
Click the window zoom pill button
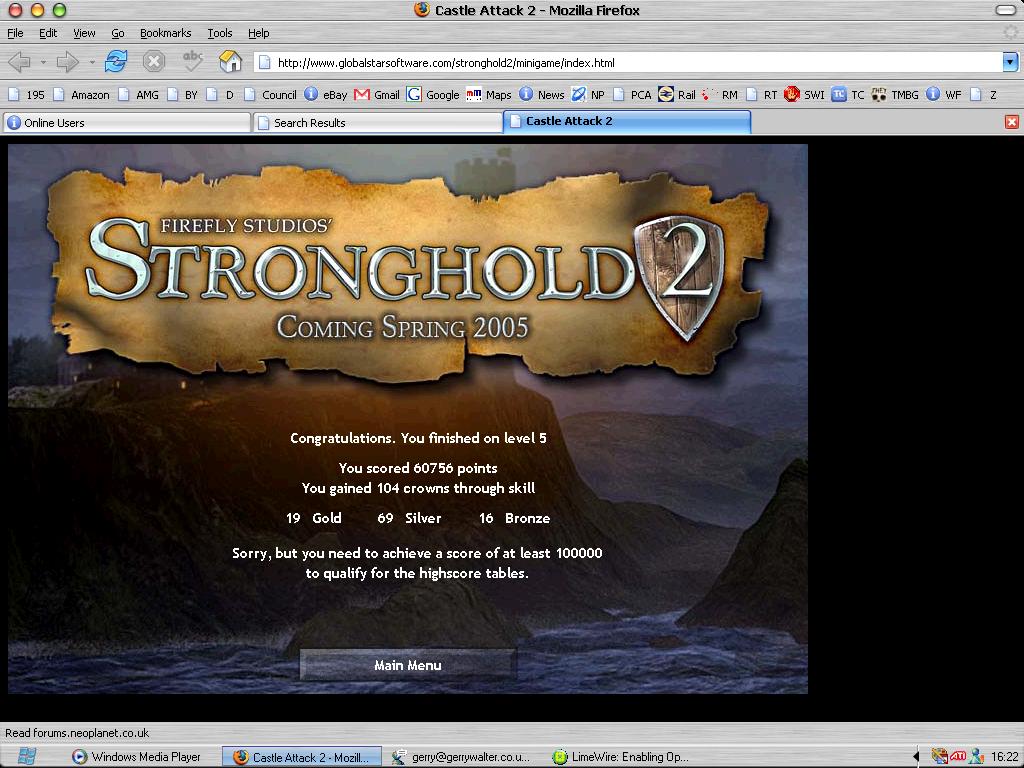(x=1006, y=10)
